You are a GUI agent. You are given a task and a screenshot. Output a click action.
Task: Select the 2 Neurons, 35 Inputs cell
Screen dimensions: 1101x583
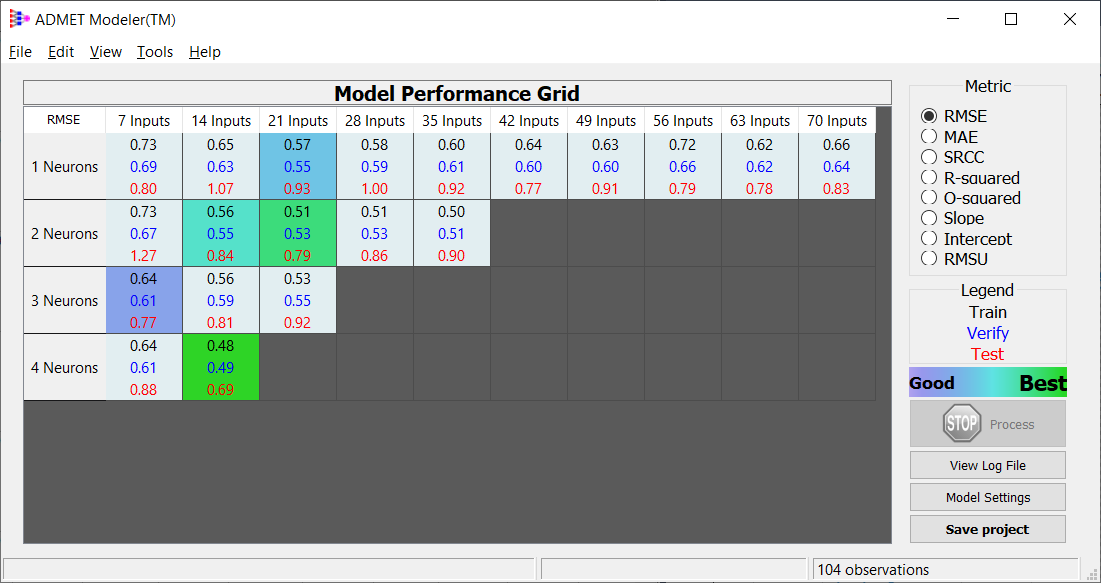click(451, 234)
